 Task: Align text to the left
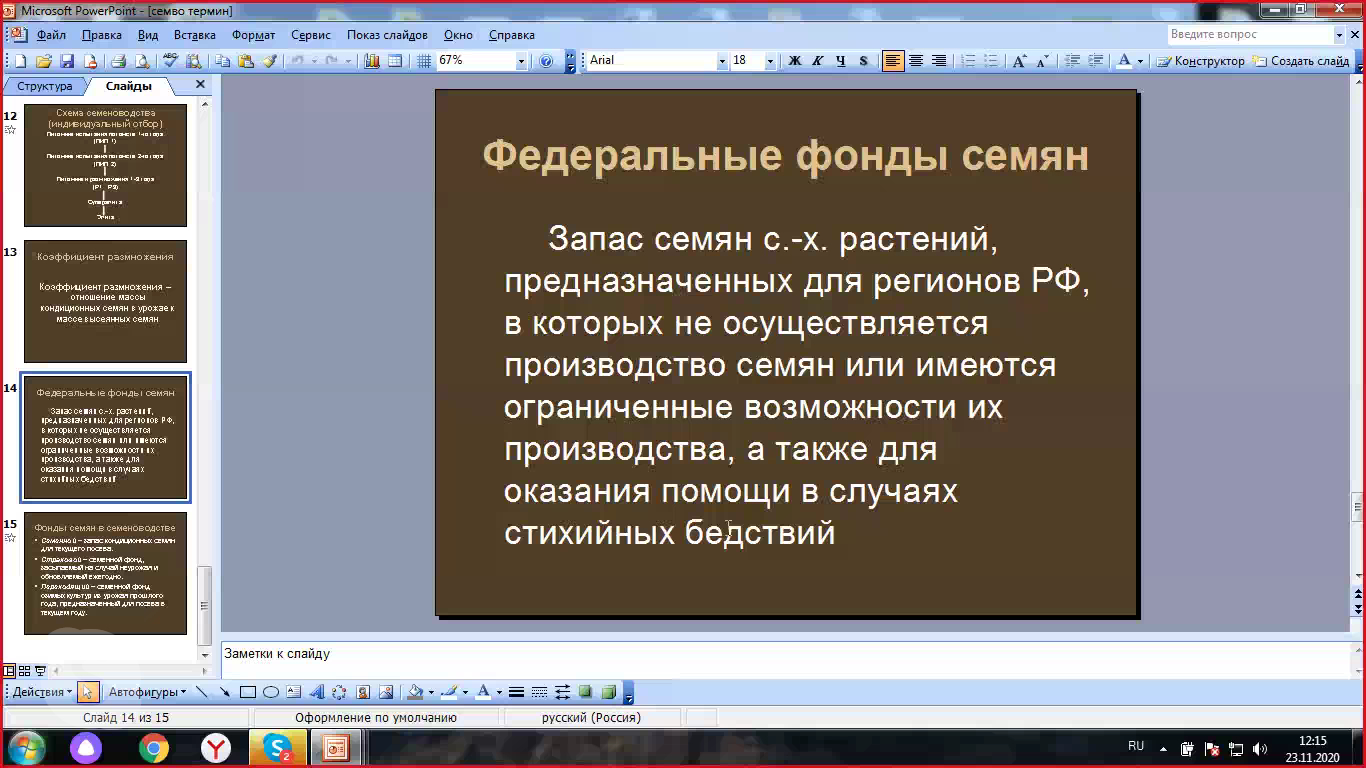point(893,61)
